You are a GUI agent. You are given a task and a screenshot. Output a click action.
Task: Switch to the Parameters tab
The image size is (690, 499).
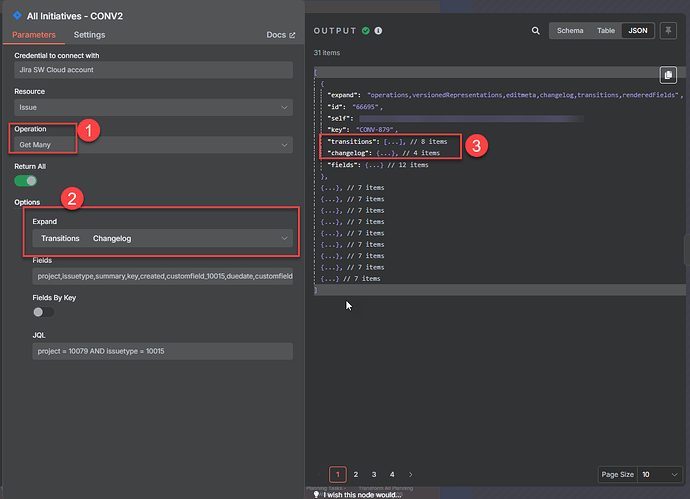(x=34, y=35)
